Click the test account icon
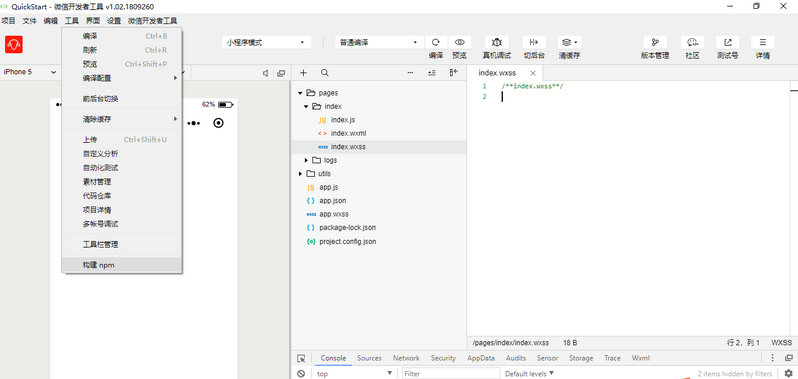The width and height of the screenshot is (798, 379). click(x=728, y=42)
